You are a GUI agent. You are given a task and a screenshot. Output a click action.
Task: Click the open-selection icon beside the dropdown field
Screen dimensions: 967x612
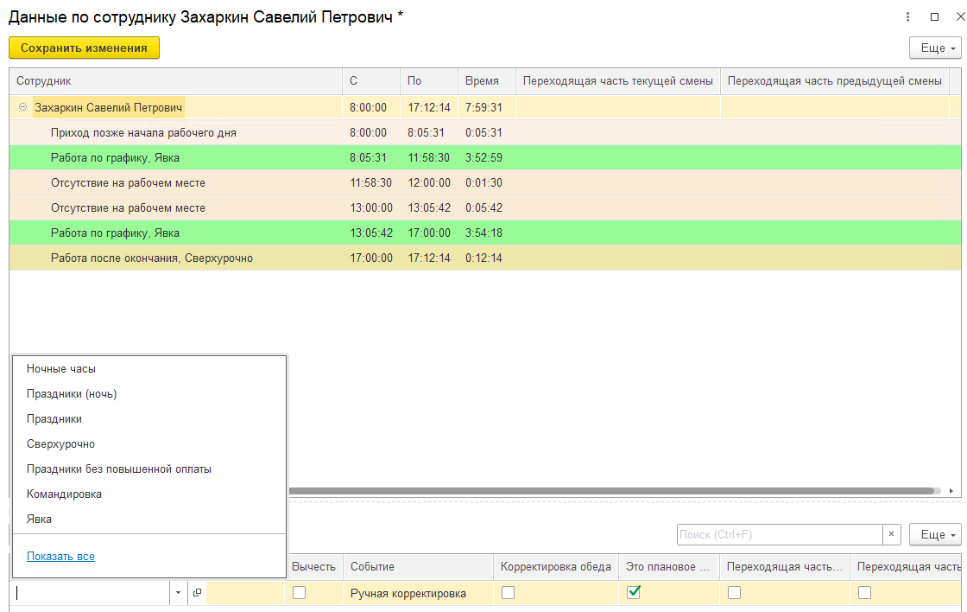click(x=196, y=593)
